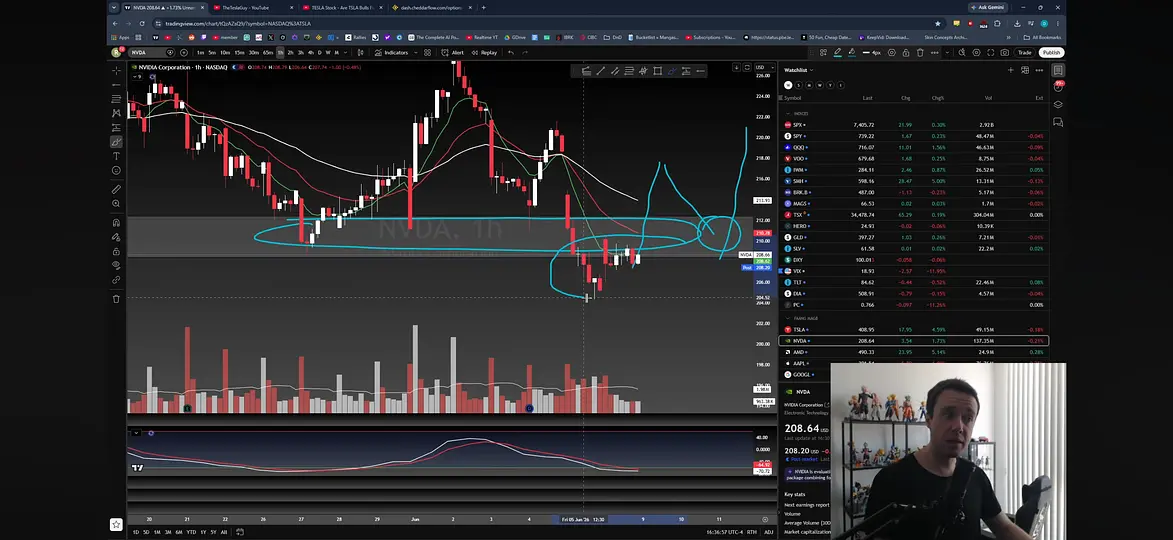Select the AMD row in watchlist
Image resolution: width=1173 pixels, height=540 pixels.
[x=913, y=352]
